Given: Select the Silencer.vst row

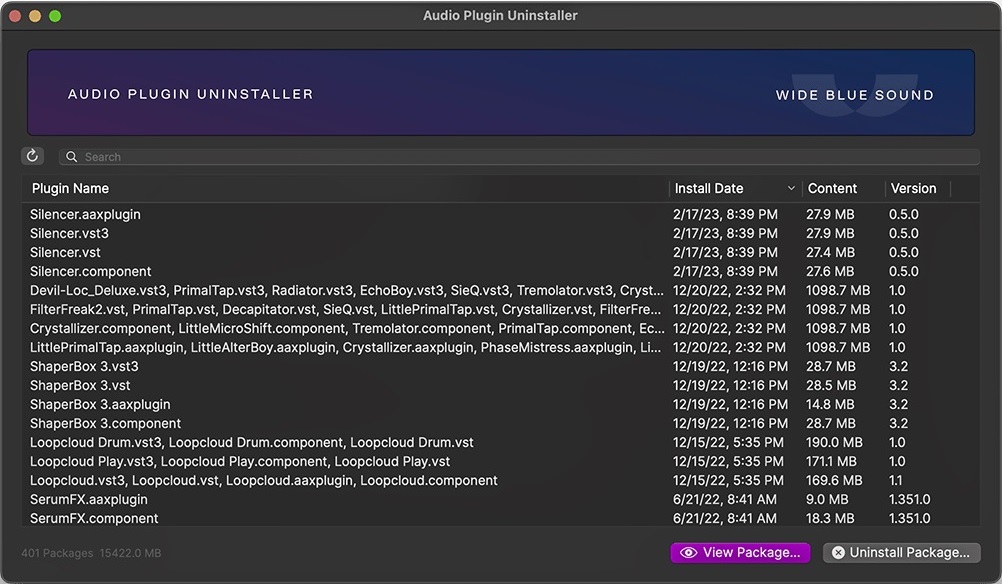Looking at the screenshot, I should [x=501, y=252].
